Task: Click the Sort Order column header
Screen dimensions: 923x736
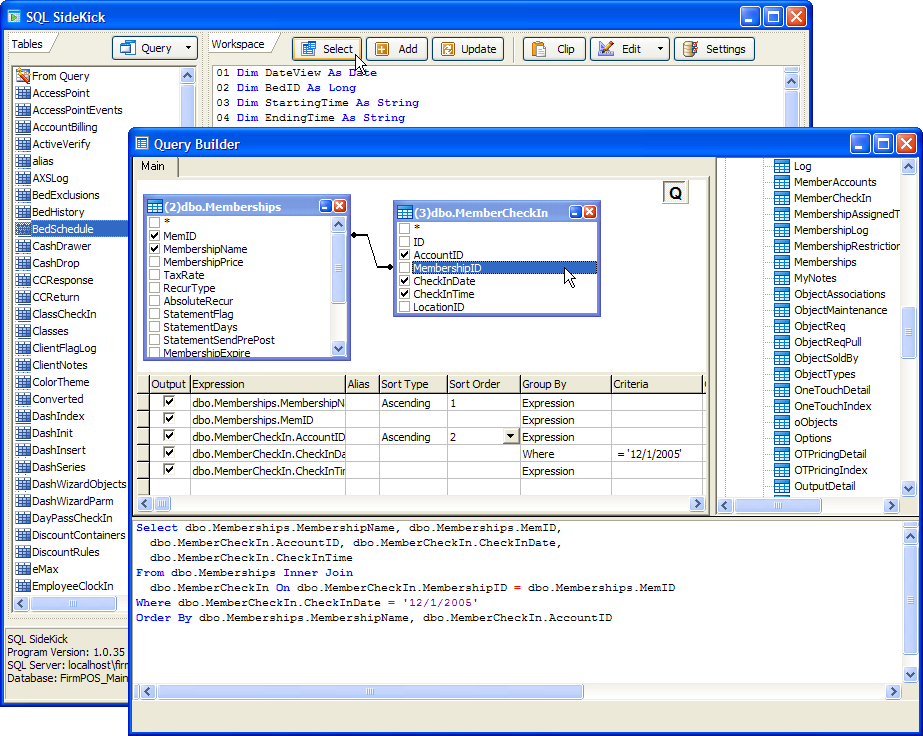Action: (x=483, y=384)
